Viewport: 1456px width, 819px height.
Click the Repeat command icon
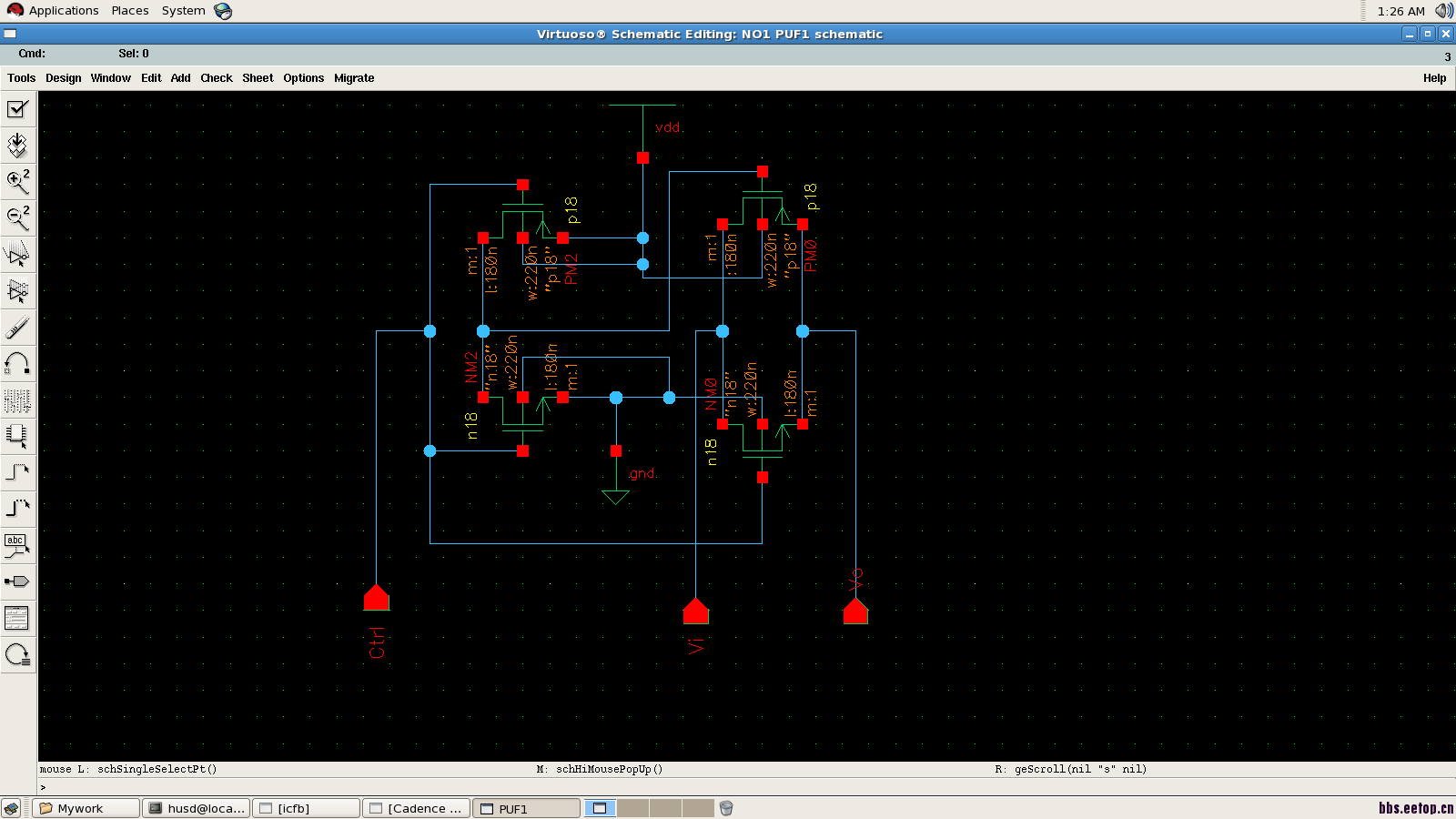pyautogui.click(x=17, y=654)
